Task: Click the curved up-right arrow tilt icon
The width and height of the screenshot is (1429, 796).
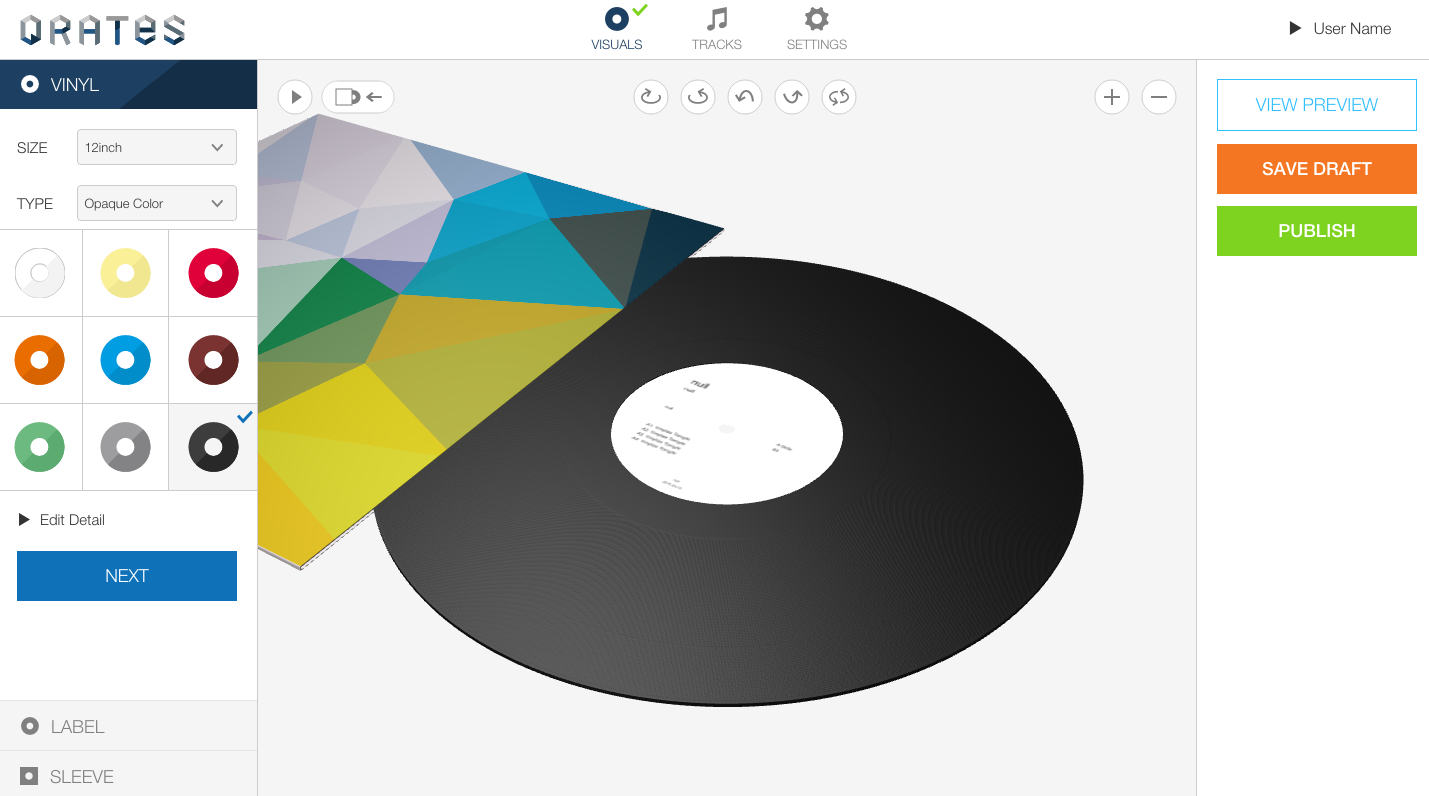Action: tap(792, 97)
